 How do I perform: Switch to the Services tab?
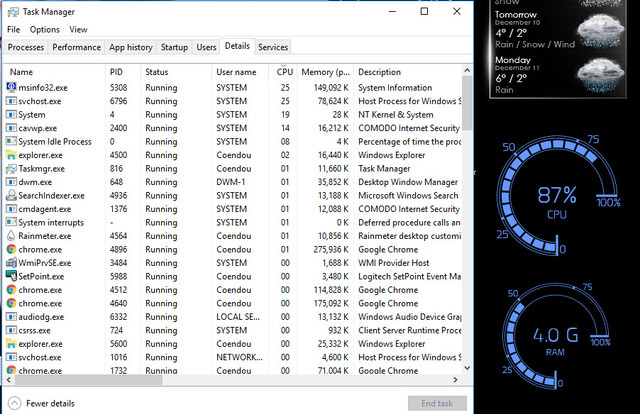point(273,47)
